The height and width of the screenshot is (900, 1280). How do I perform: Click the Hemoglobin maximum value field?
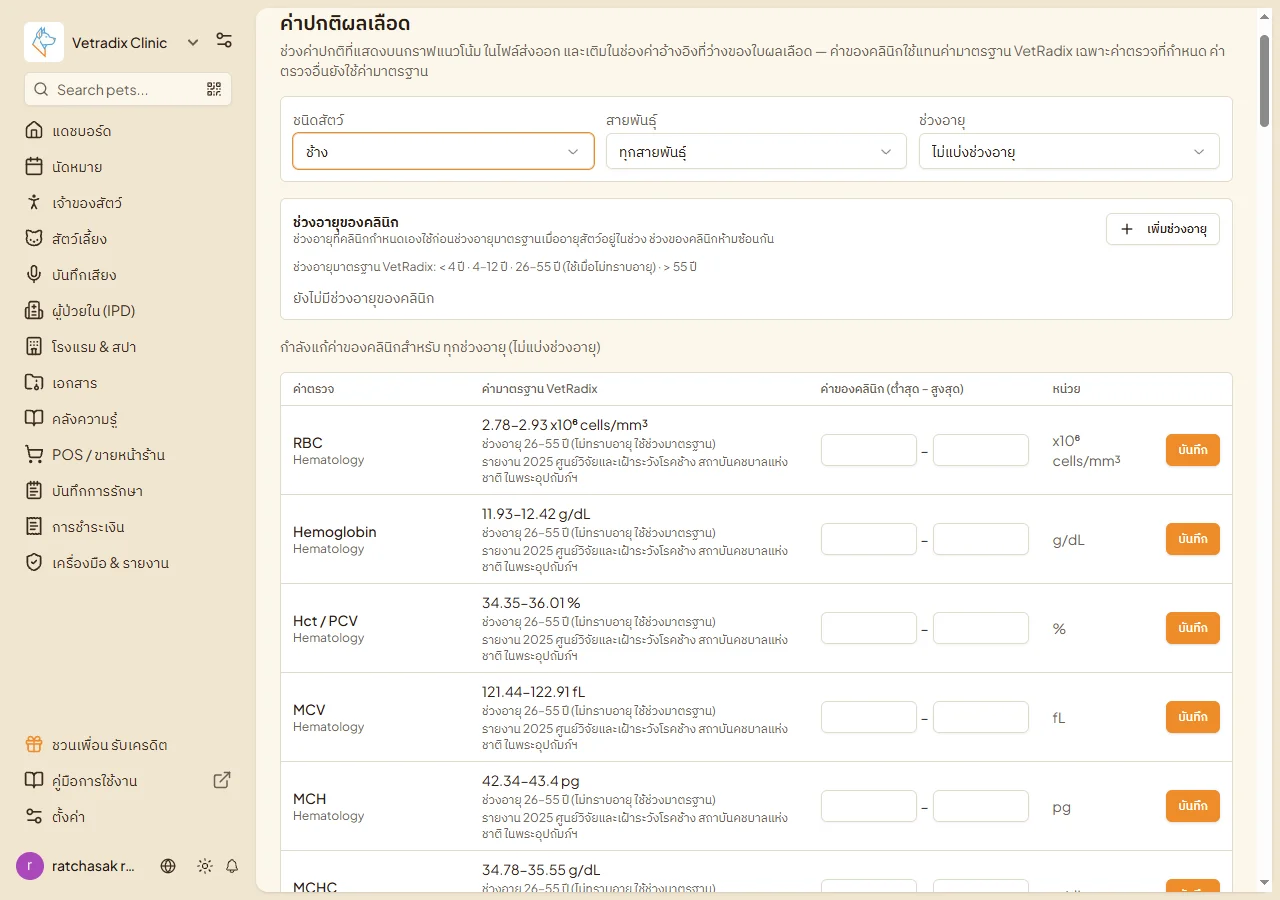coord(981,539)
